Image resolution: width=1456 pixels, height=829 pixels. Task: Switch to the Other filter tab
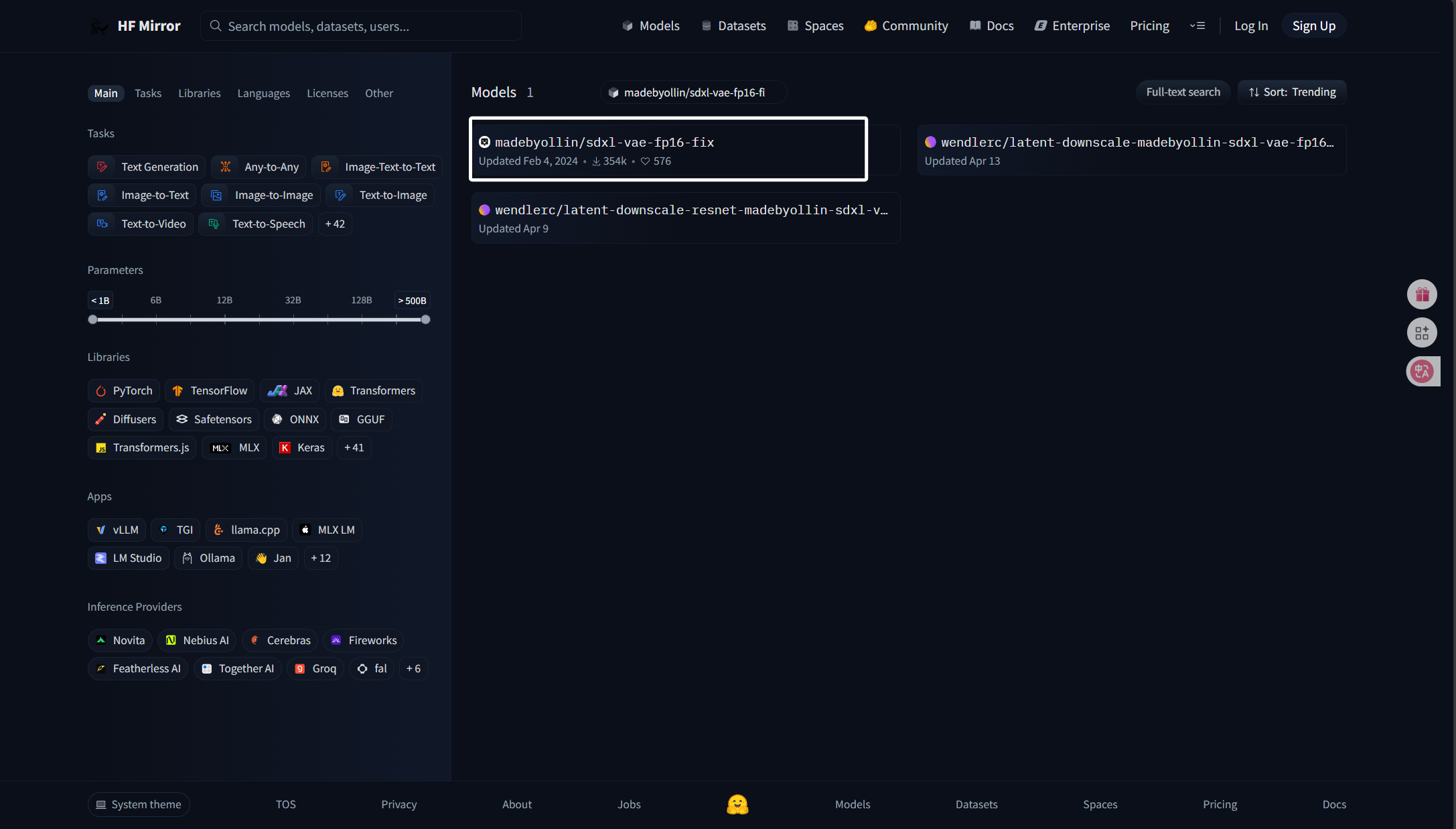[379, 93]
